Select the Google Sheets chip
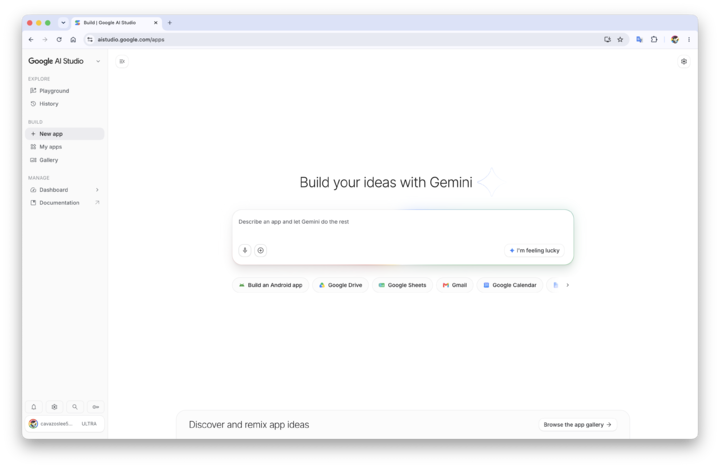 pos(402,285)
